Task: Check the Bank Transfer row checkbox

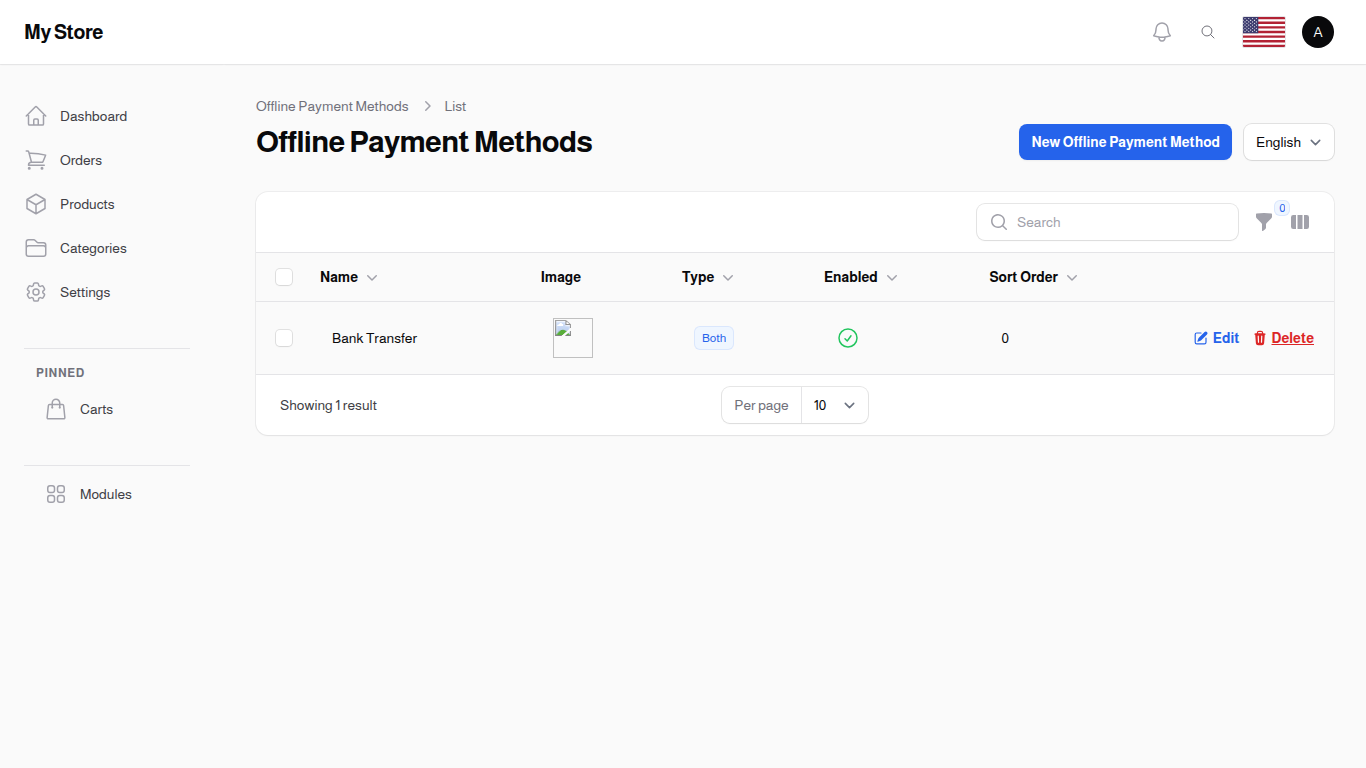Action: pyautogui.click(x=284, y=338)
